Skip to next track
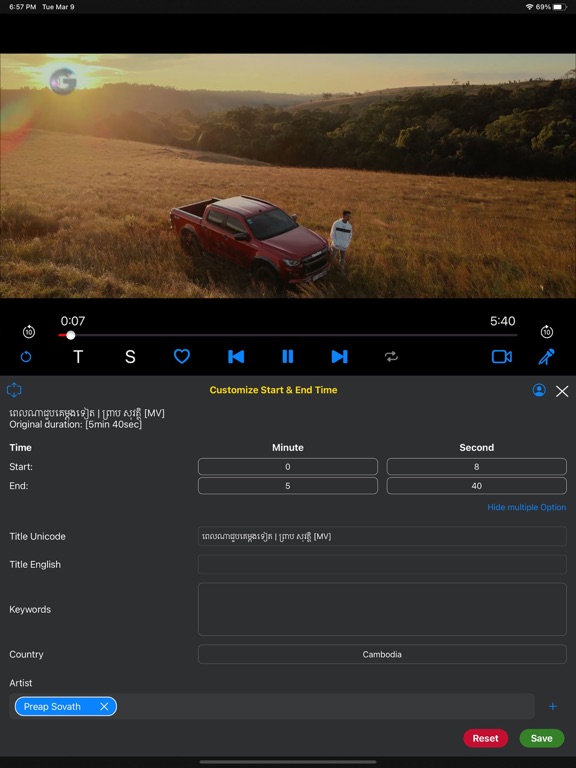576x768 pixels. coord(339,357)
